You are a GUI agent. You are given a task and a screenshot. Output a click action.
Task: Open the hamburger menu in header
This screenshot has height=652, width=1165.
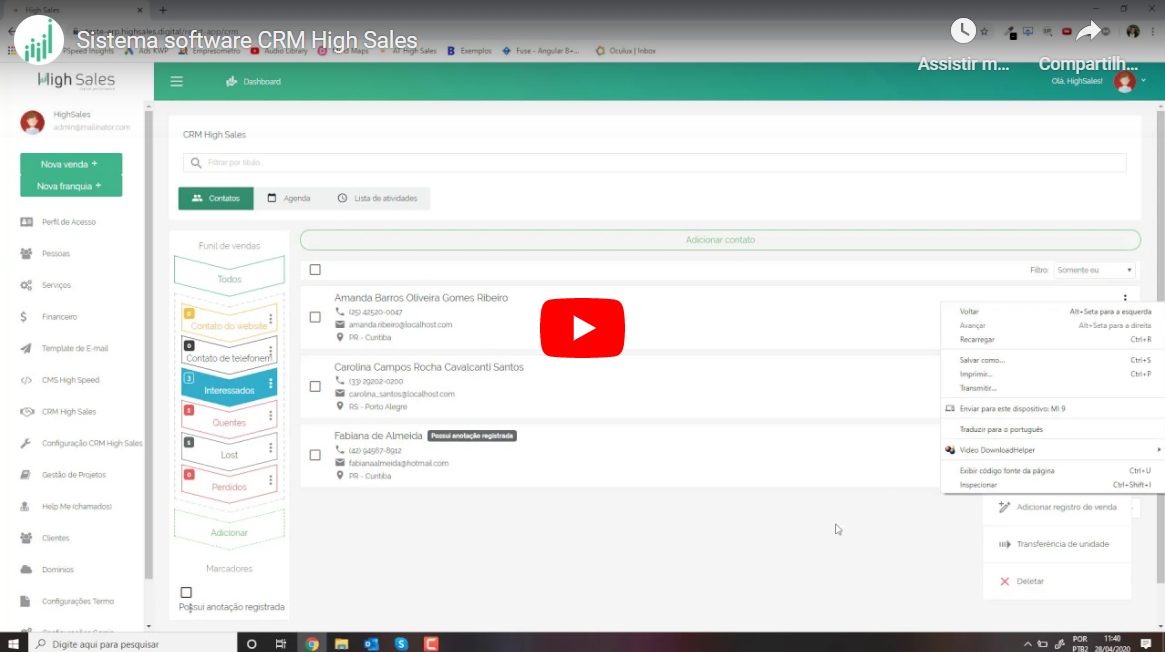click(176, 82)
